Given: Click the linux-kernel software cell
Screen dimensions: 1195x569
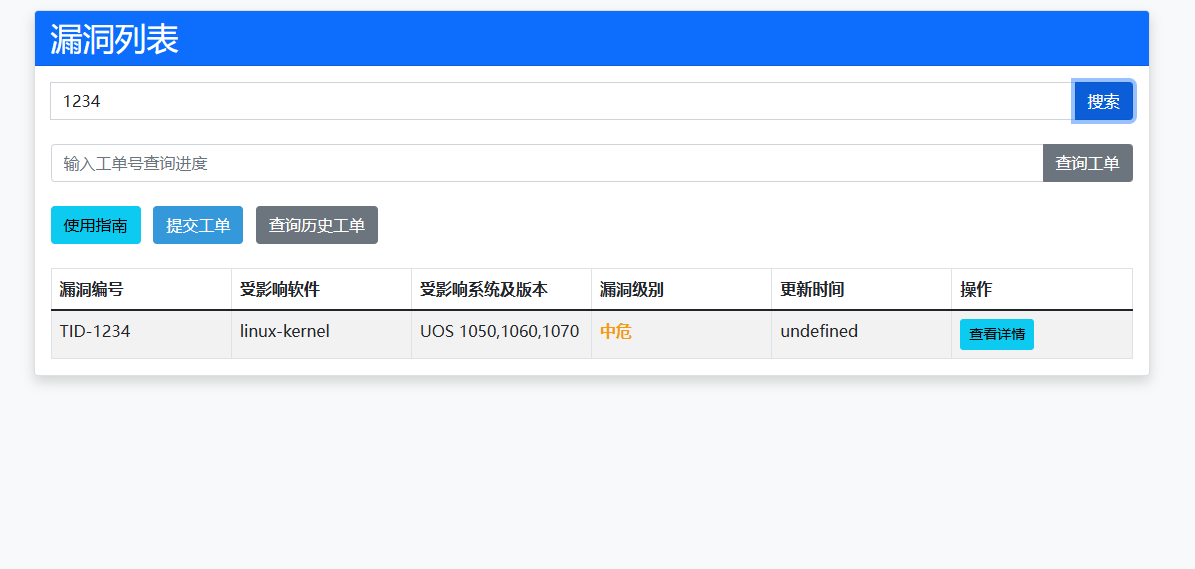Looking at the screenshot, I should click(285, 331).
